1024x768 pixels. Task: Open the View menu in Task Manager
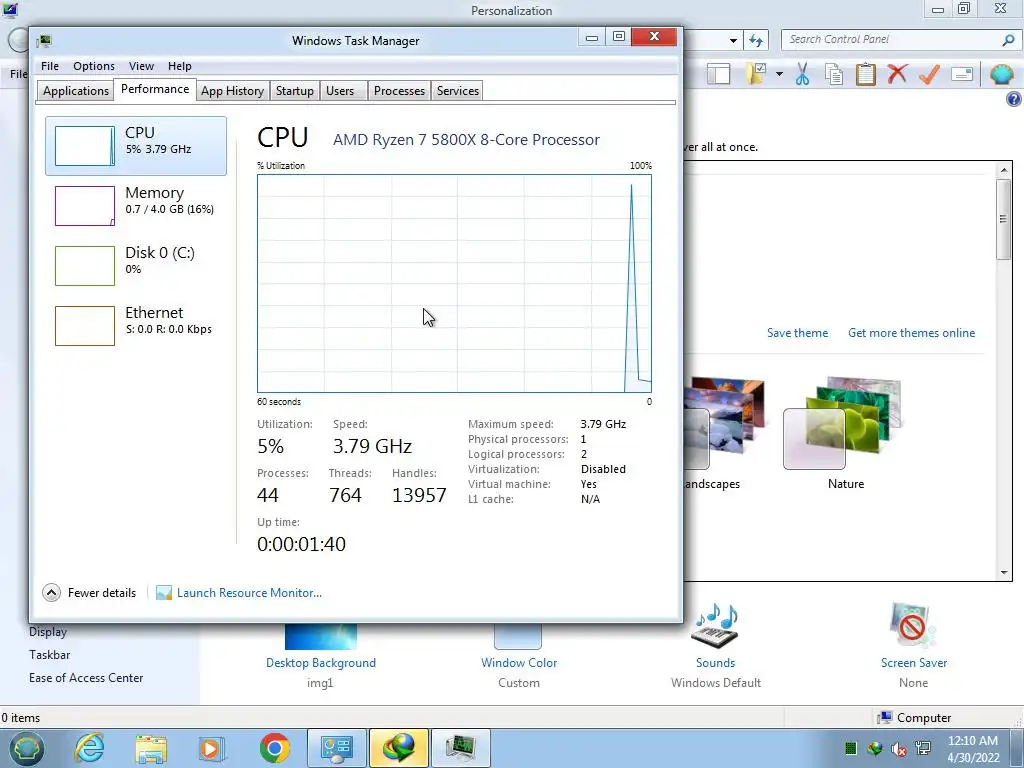click(141, 66)
